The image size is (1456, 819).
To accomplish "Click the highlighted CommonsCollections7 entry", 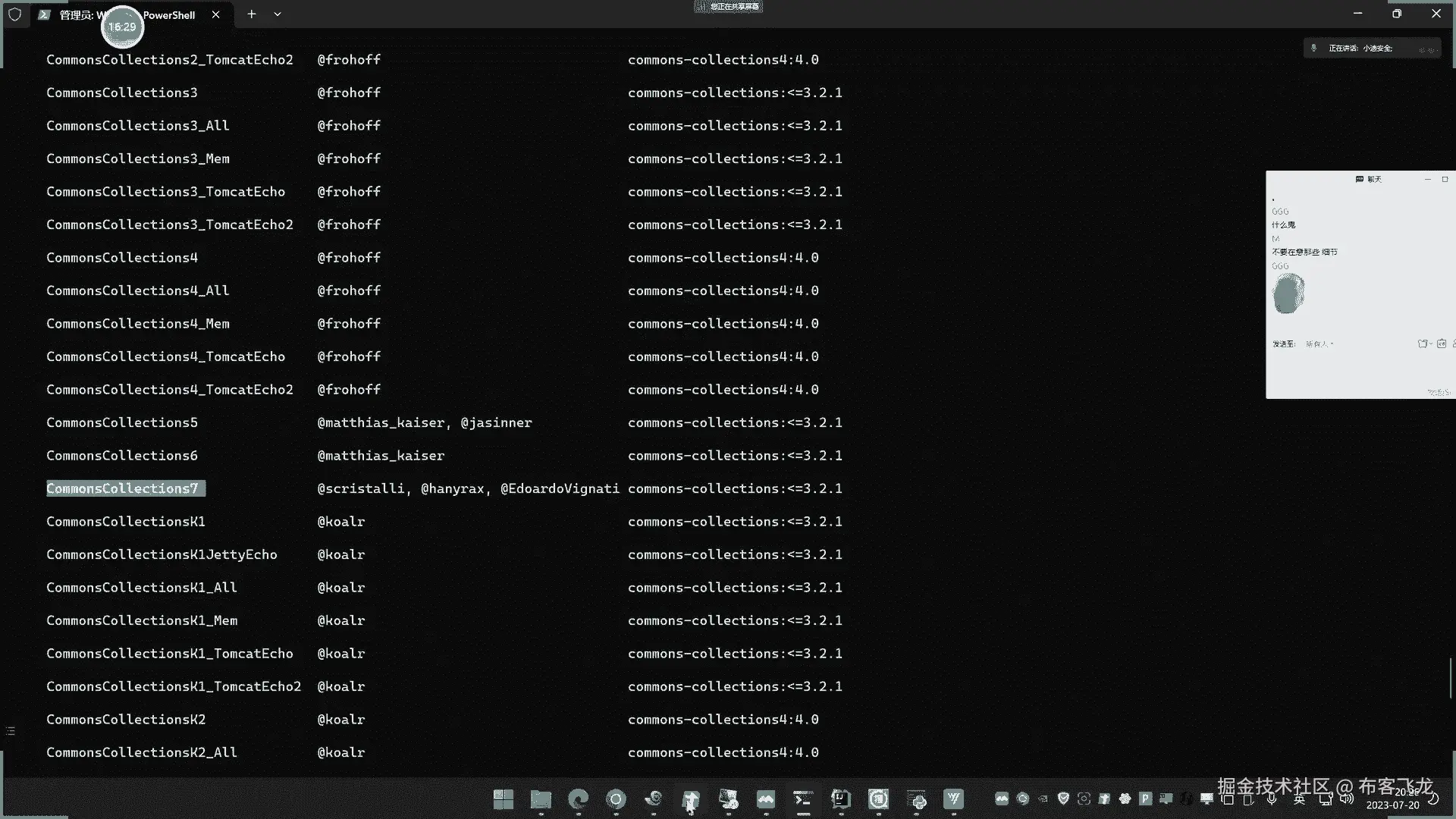I will tap(123, 488).
